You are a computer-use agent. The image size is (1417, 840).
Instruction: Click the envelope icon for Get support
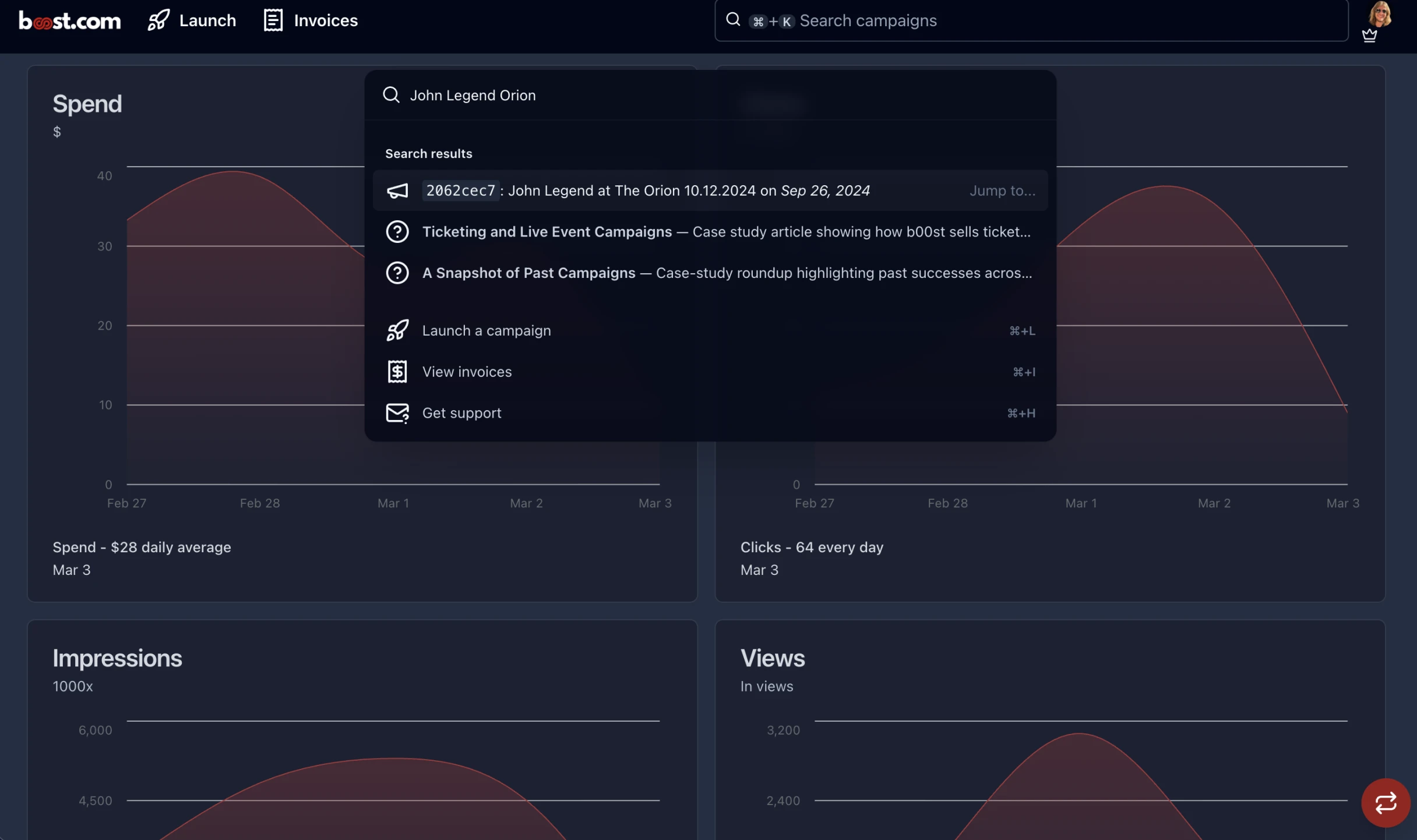click(397, 413)
